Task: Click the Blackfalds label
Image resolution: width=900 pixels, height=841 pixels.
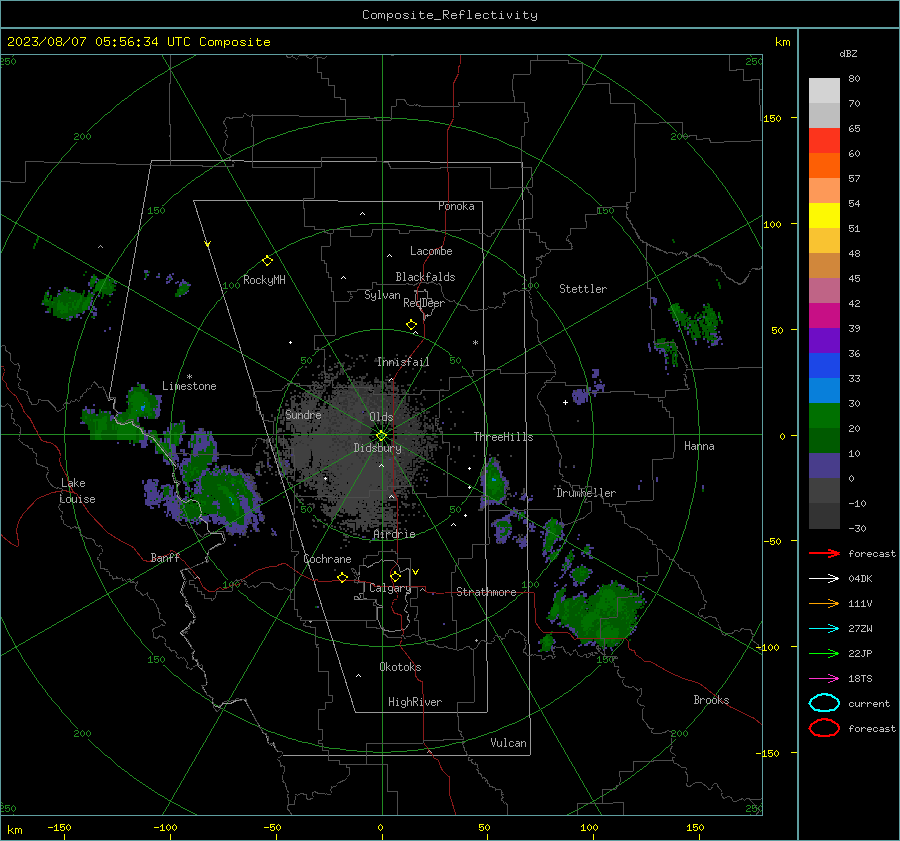Action: click(x=425, y=277)
